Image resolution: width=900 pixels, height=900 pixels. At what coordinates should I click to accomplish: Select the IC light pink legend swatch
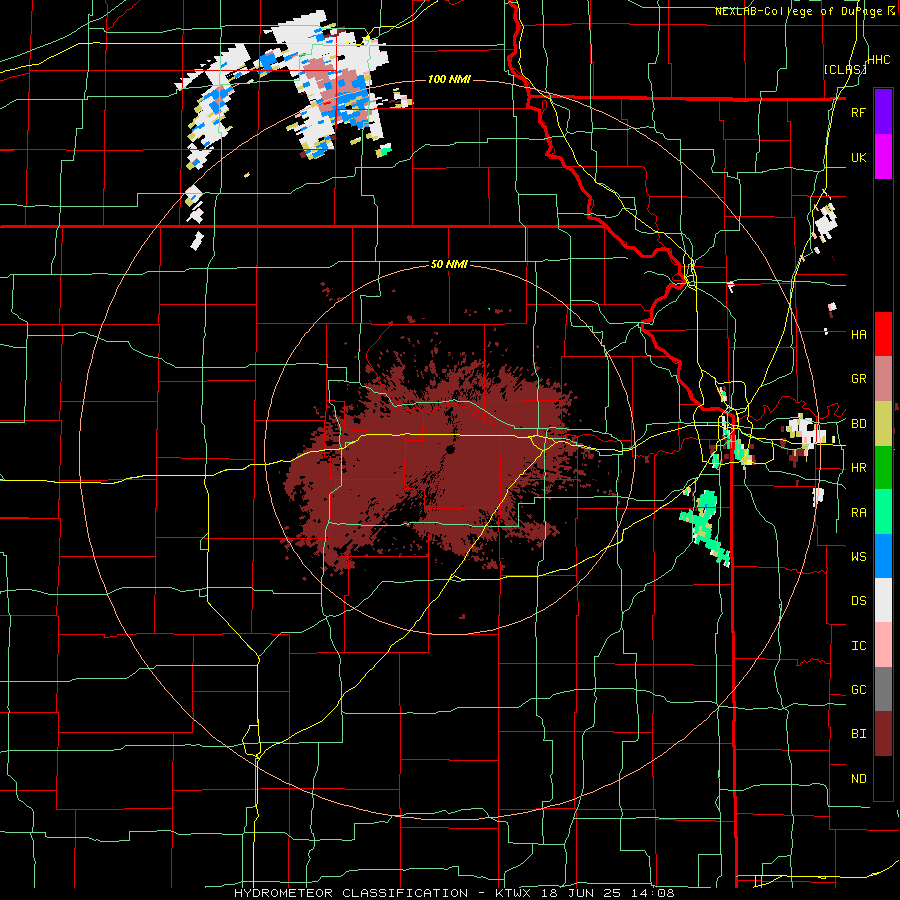pyautogui.click(x=883, y=645)
